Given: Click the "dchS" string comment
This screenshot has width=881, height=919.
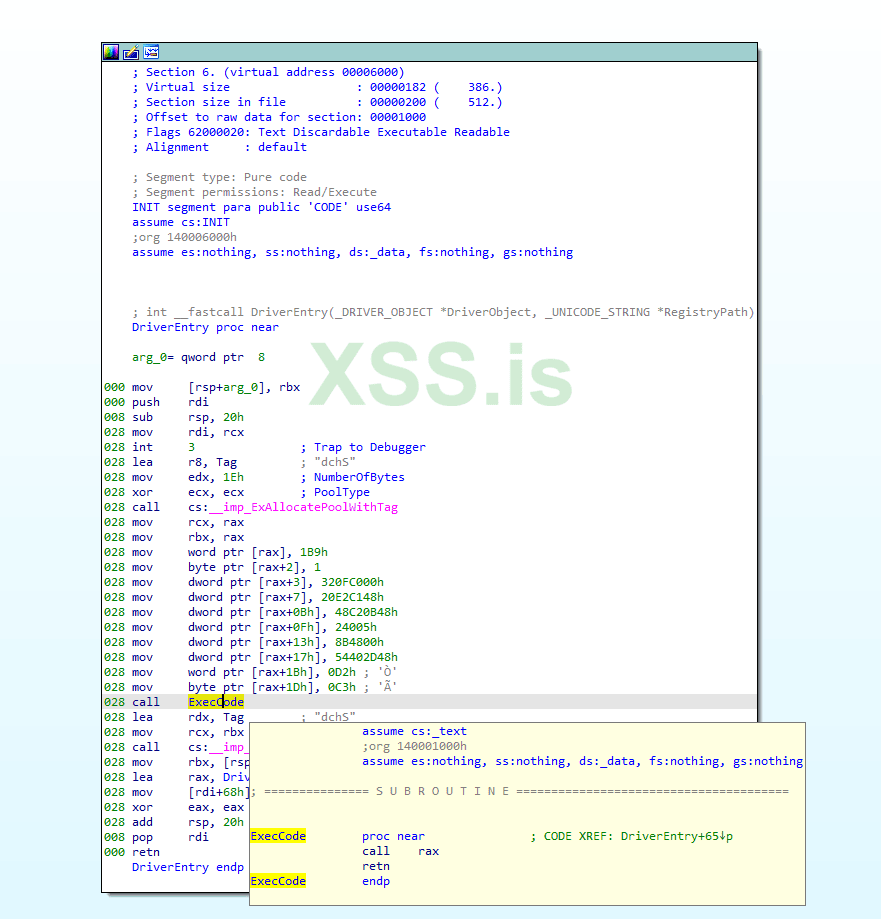Looking at the screenshot, I should coord(334,462).
